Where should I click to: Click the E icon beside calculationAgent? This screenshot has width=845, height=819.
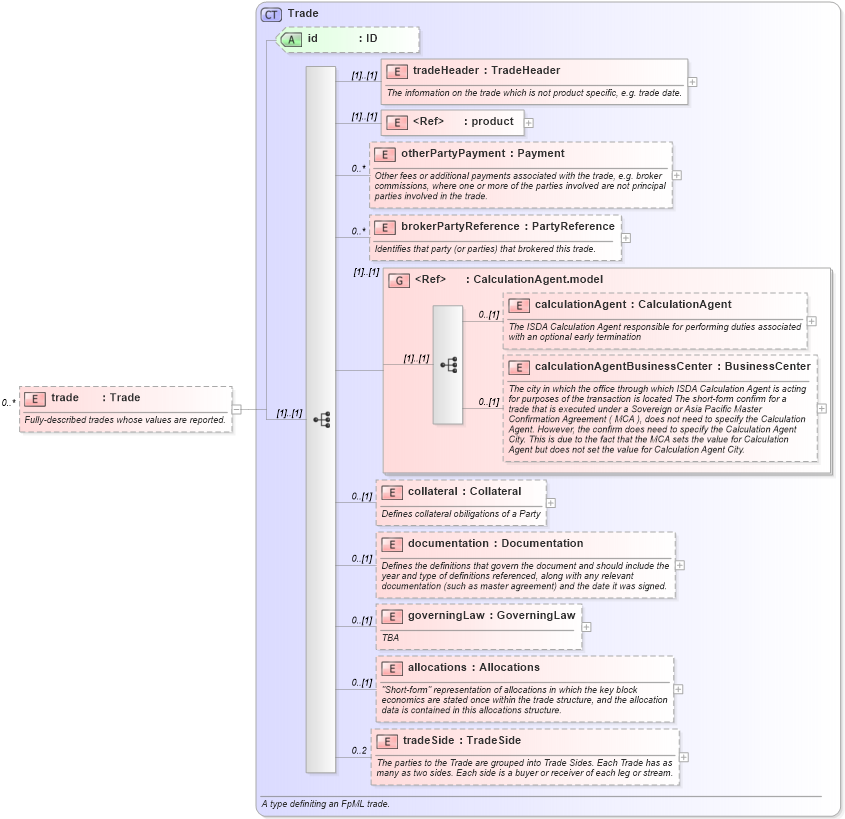(519, 305)
